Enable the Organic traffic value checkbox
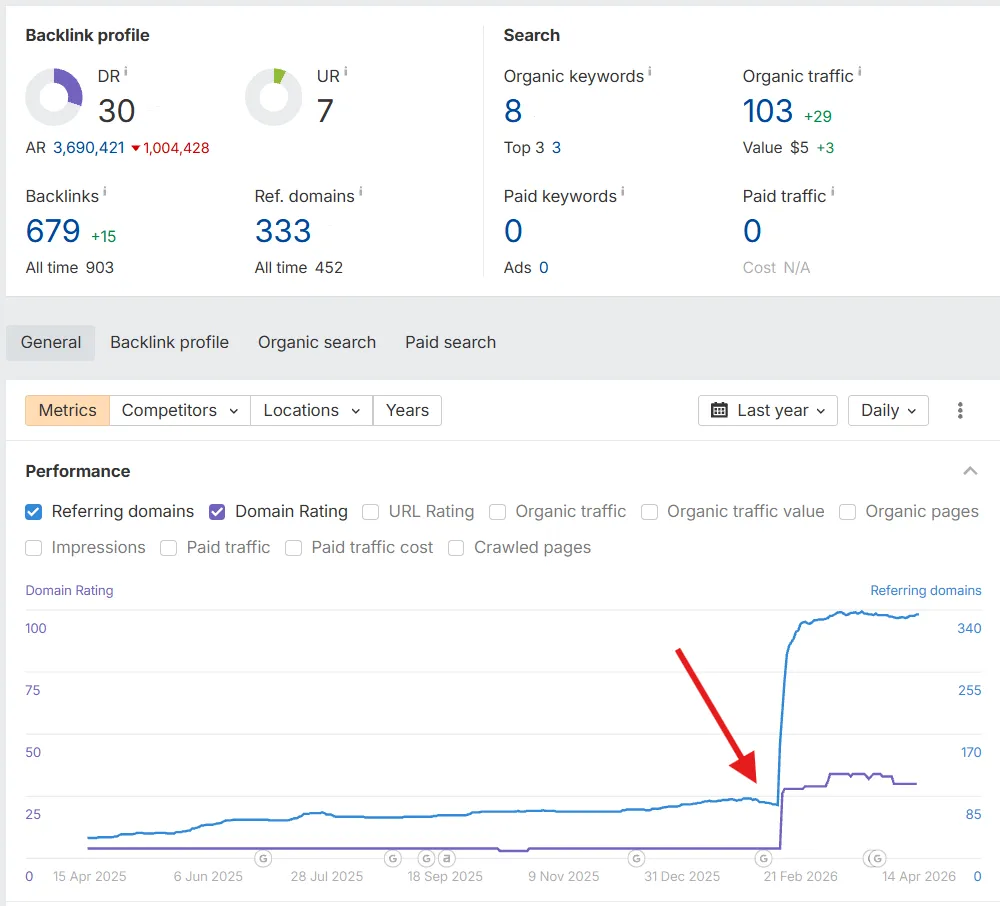1000x906 pixels. click(x=650, y=512)
